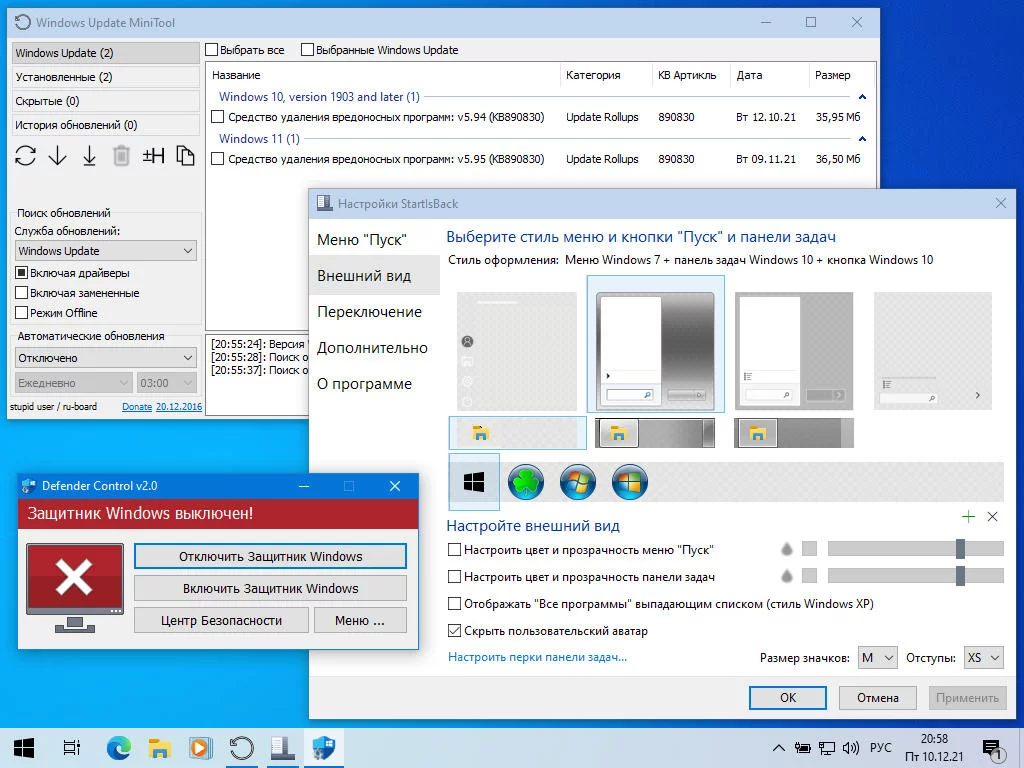Select the green clover Start button icon
Viewport: 1024px width, 768px height.
coord(526,482)
